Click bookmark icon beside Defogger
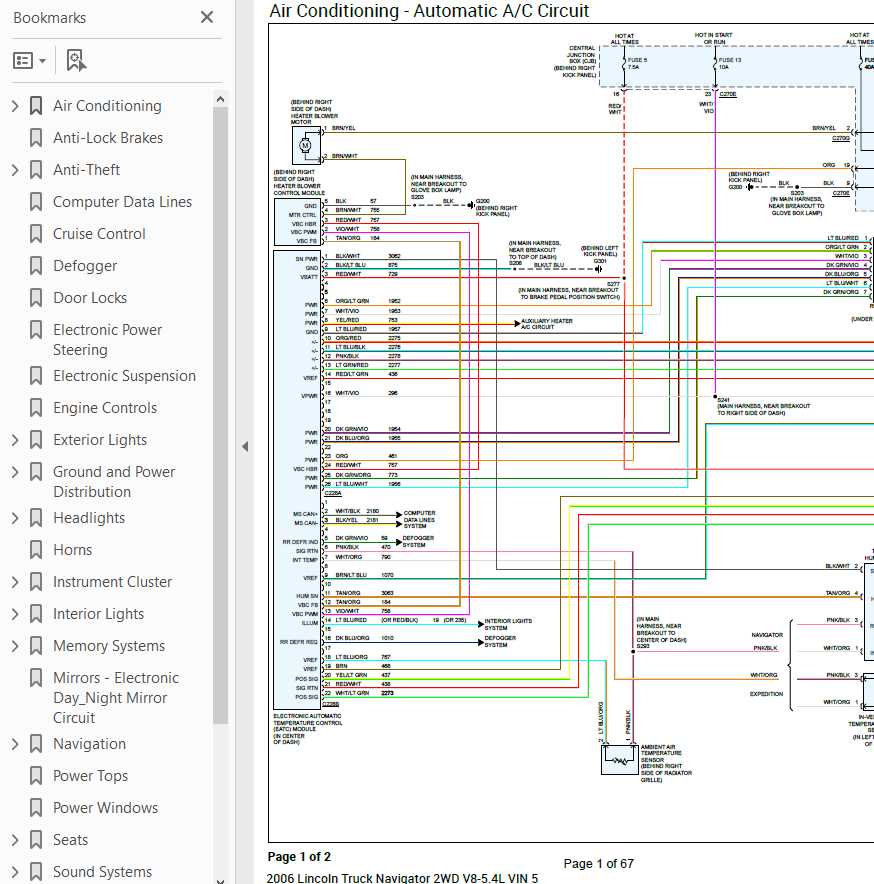 36,266
